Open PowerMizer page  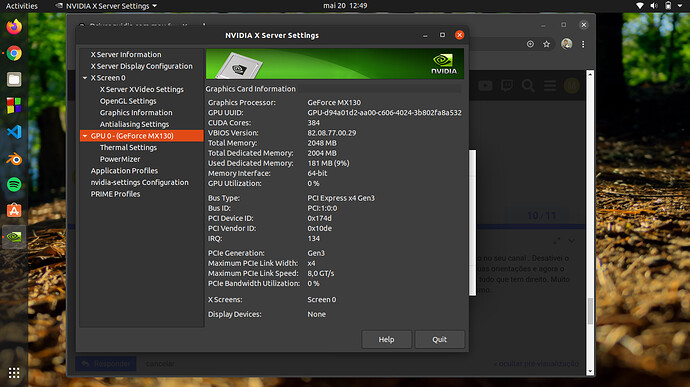[x=120, y=159]
